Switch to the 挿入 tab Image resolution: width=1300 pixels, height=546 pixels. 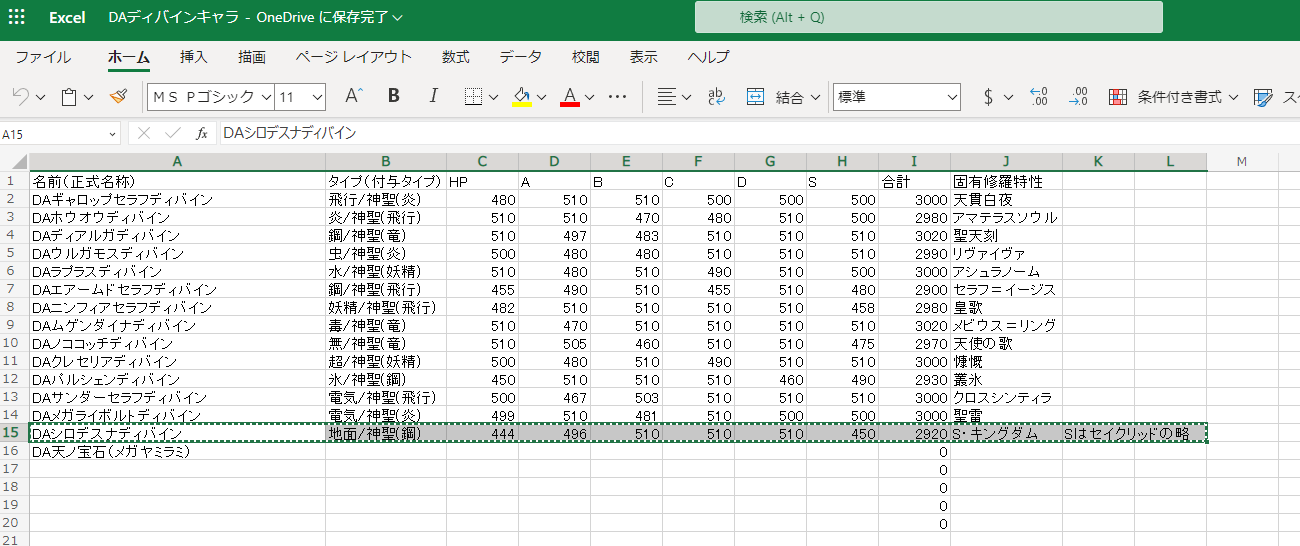click(194, 57)
